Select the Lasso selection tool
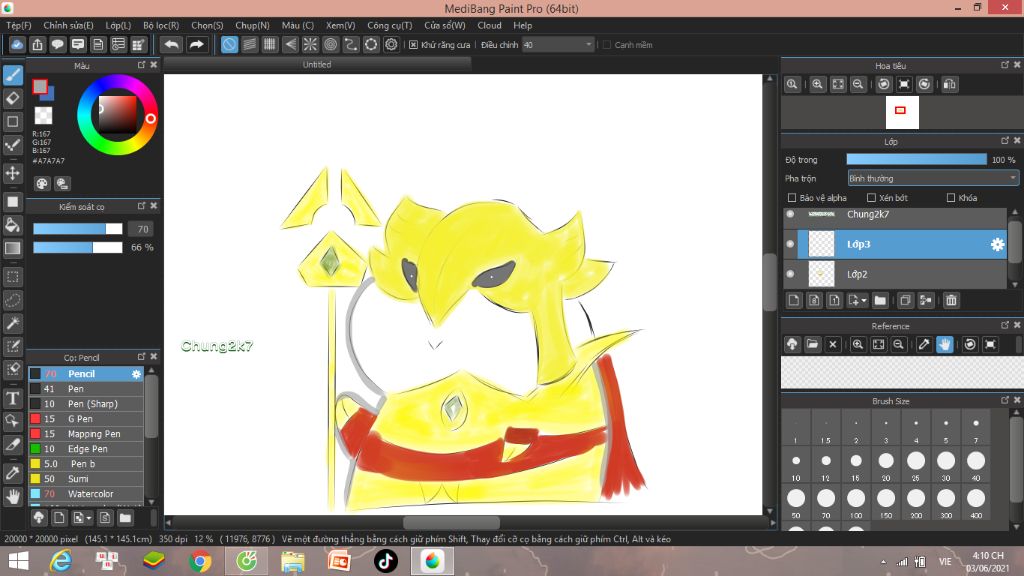The image size is (1024, 576). click(12, 300)
